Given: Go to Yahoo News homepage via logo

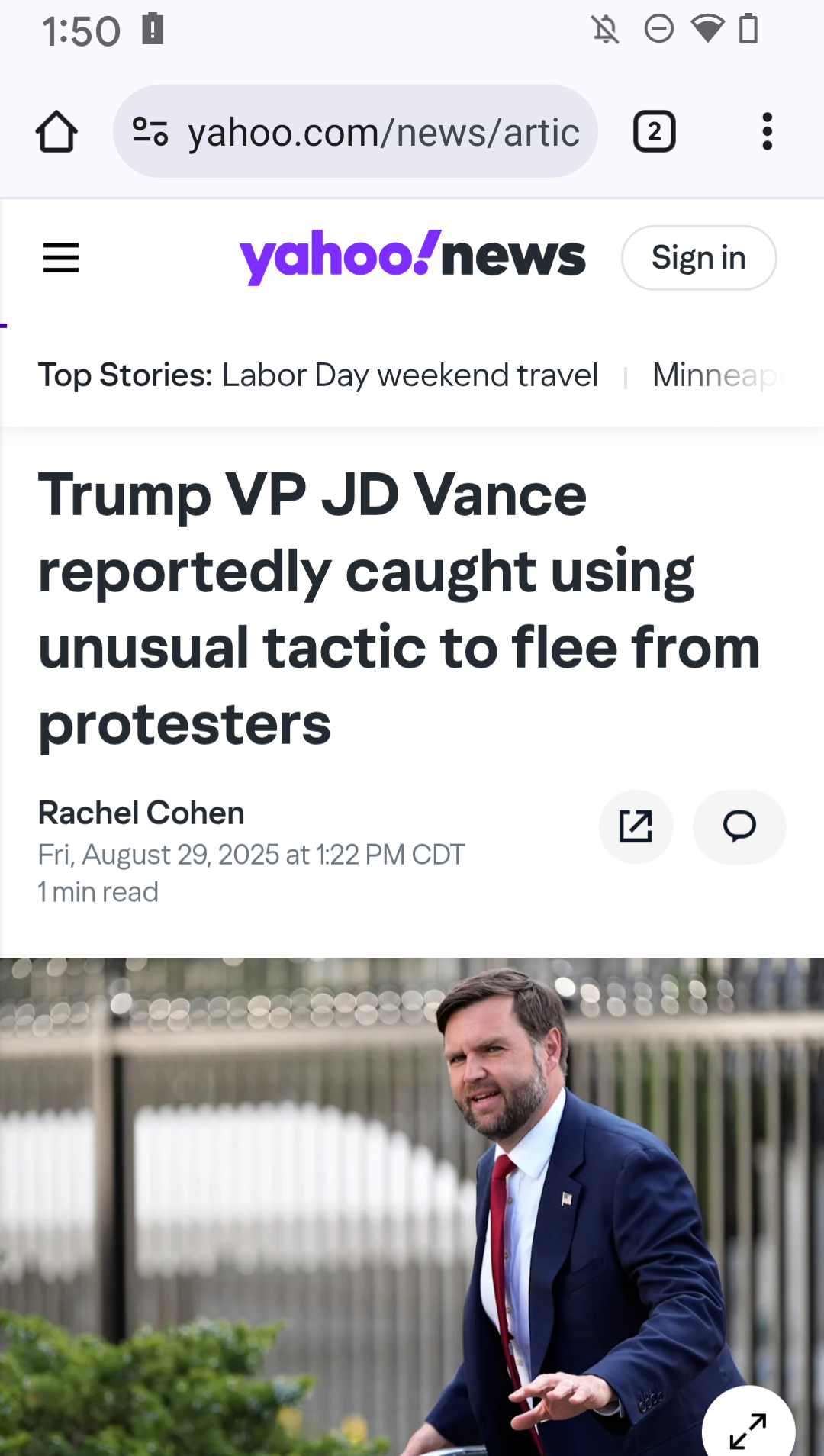Looking at the screenshot, I should point(412,257).
